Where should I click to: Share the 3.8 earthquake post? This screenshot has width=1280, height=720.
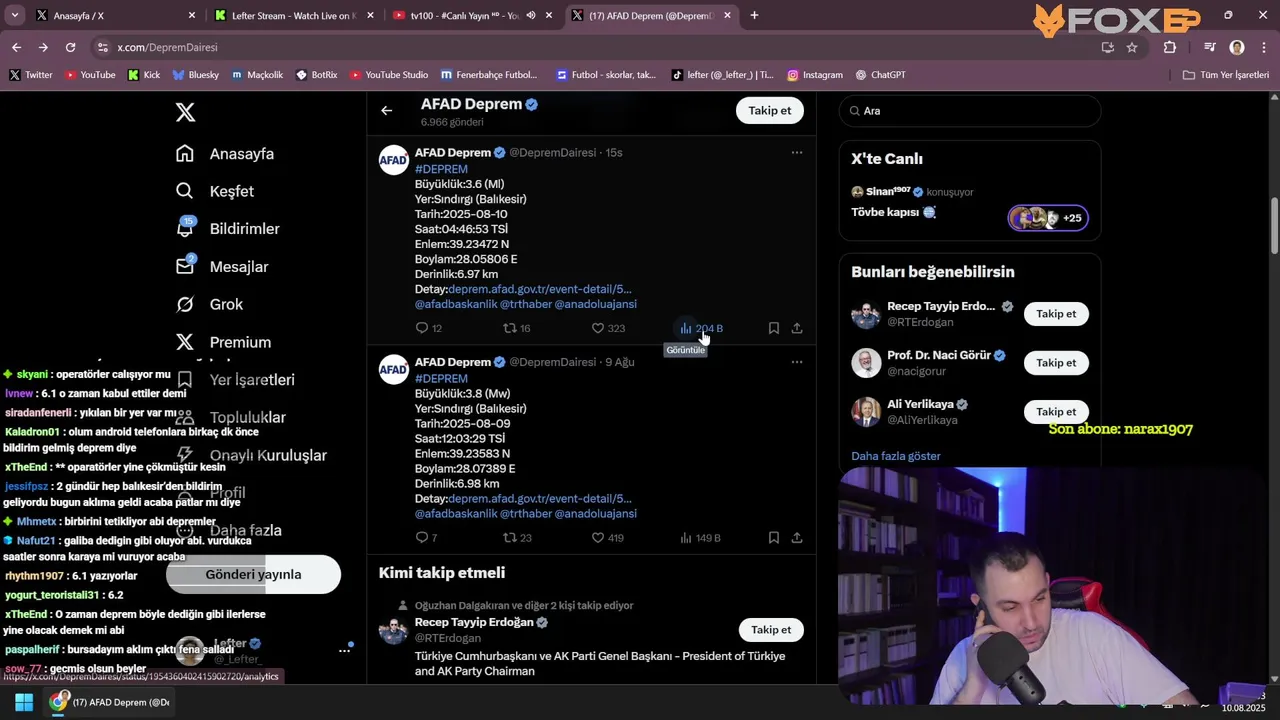click(796, 538)
